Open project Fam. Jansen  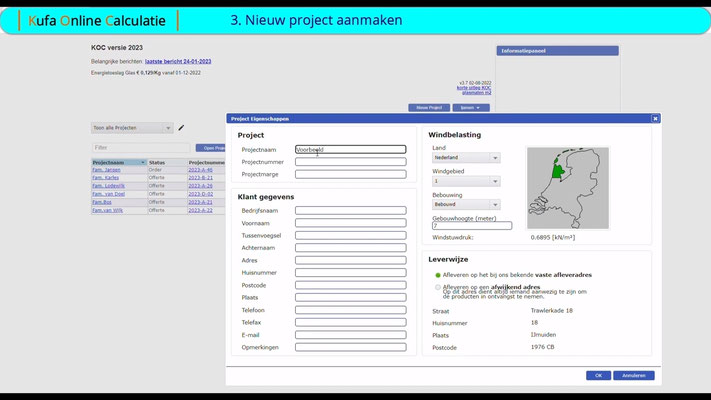pos(107,170)
